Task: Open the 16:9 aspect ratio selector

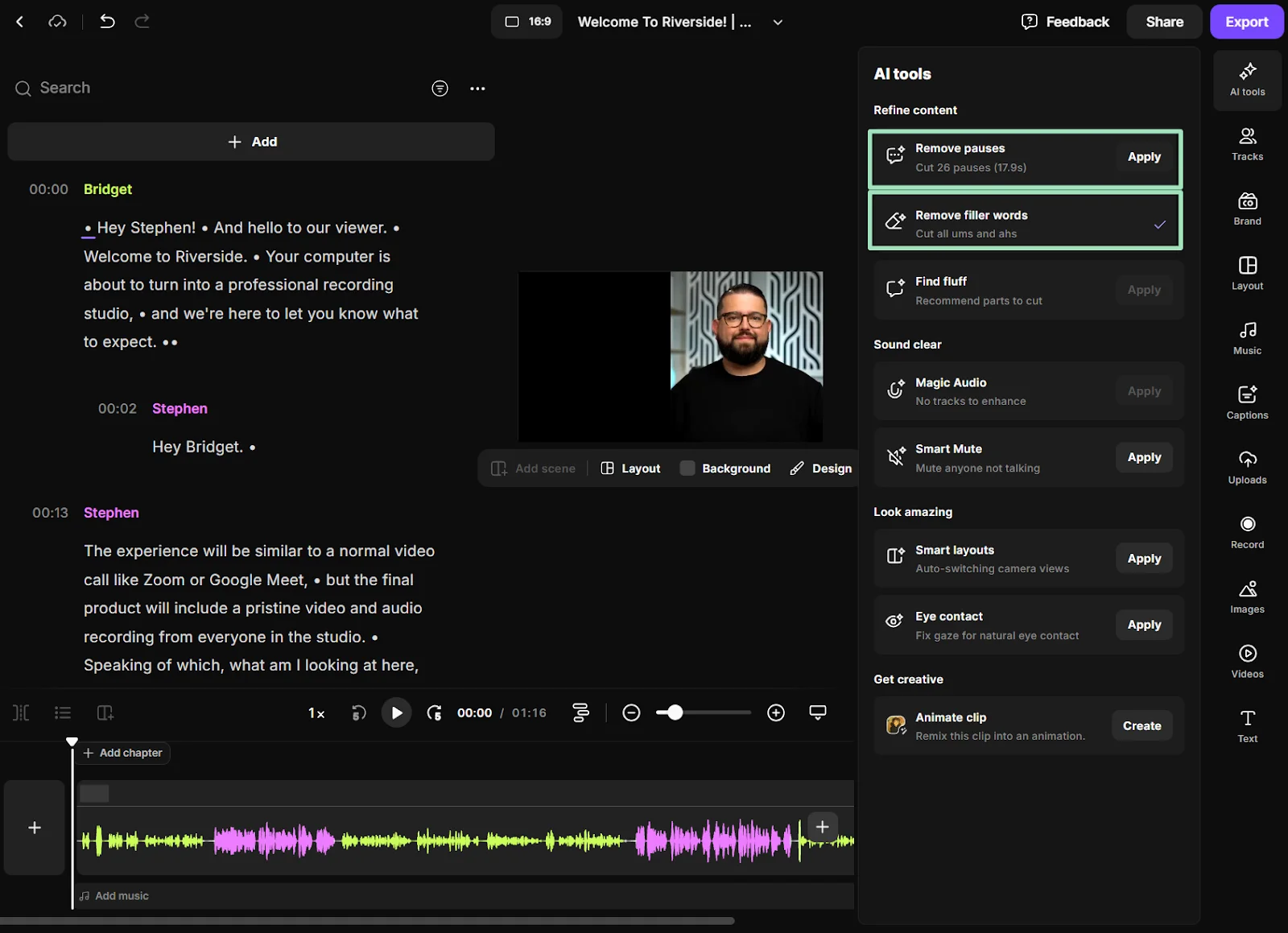Action: point(526,22)
